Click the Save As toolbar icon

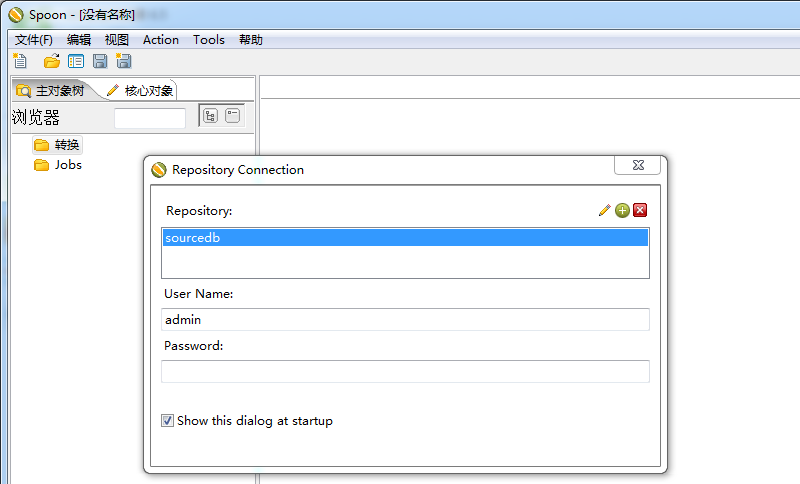click(124, 61)
